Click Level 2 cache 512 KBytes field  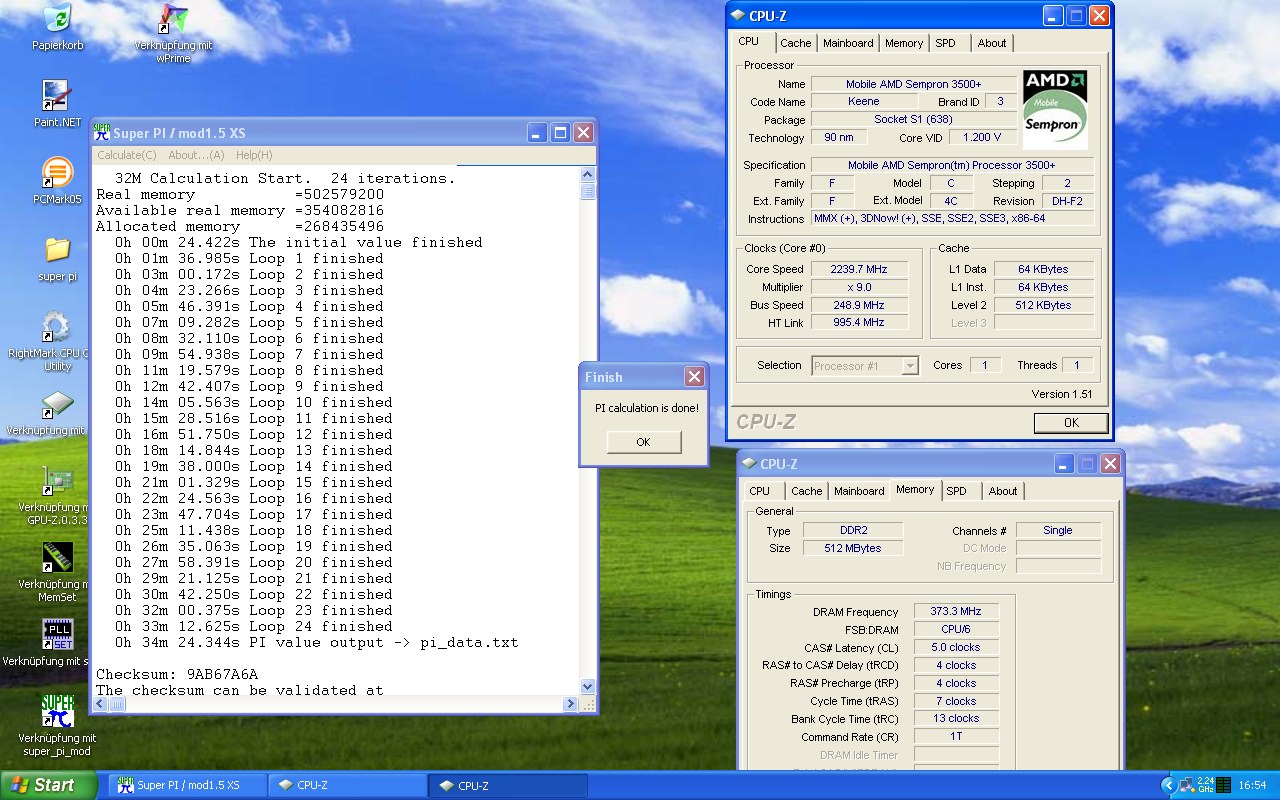[x=1044, y=305]
